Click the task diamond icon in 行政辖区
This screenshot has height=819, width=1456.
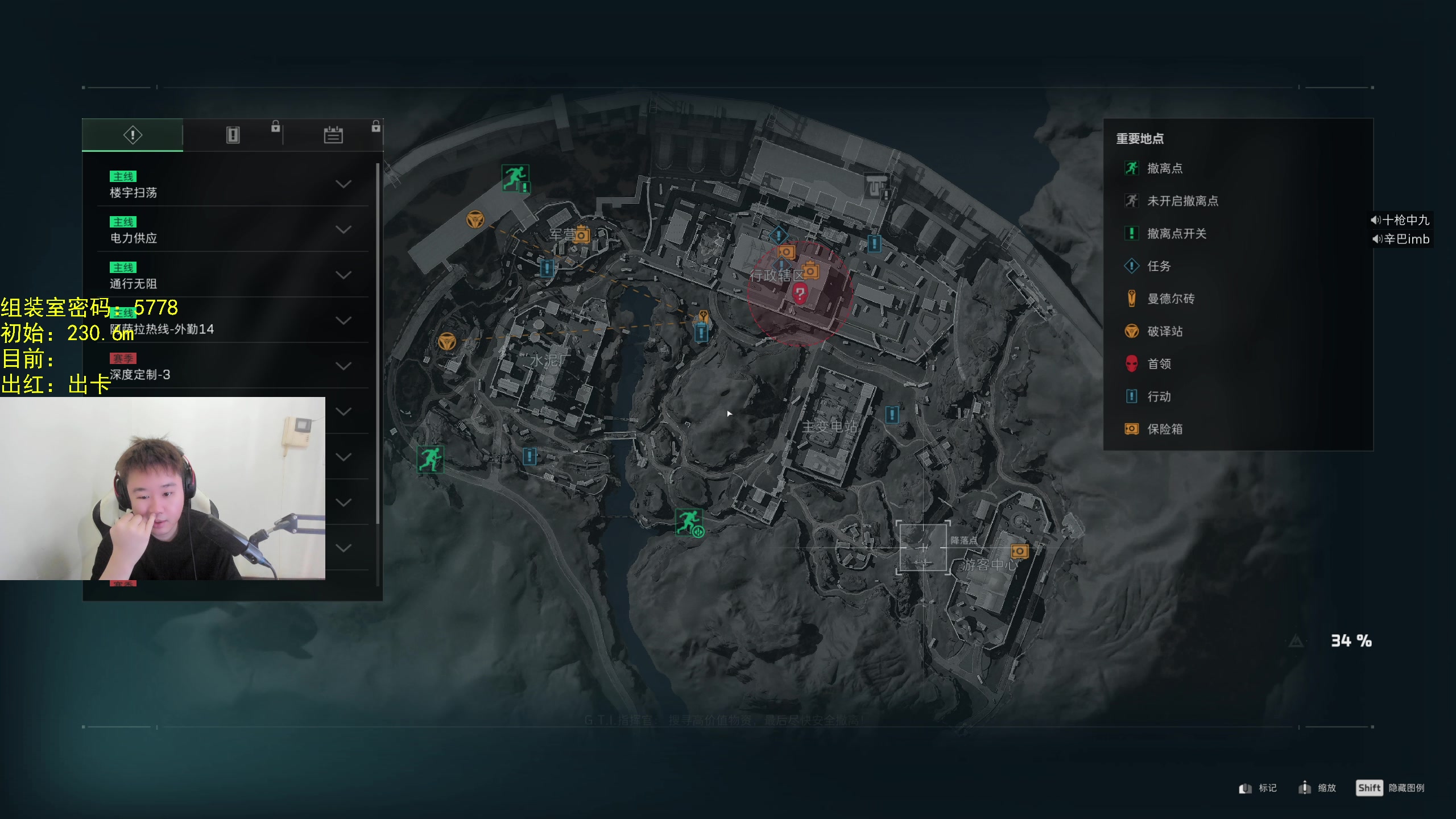point(778,234)
